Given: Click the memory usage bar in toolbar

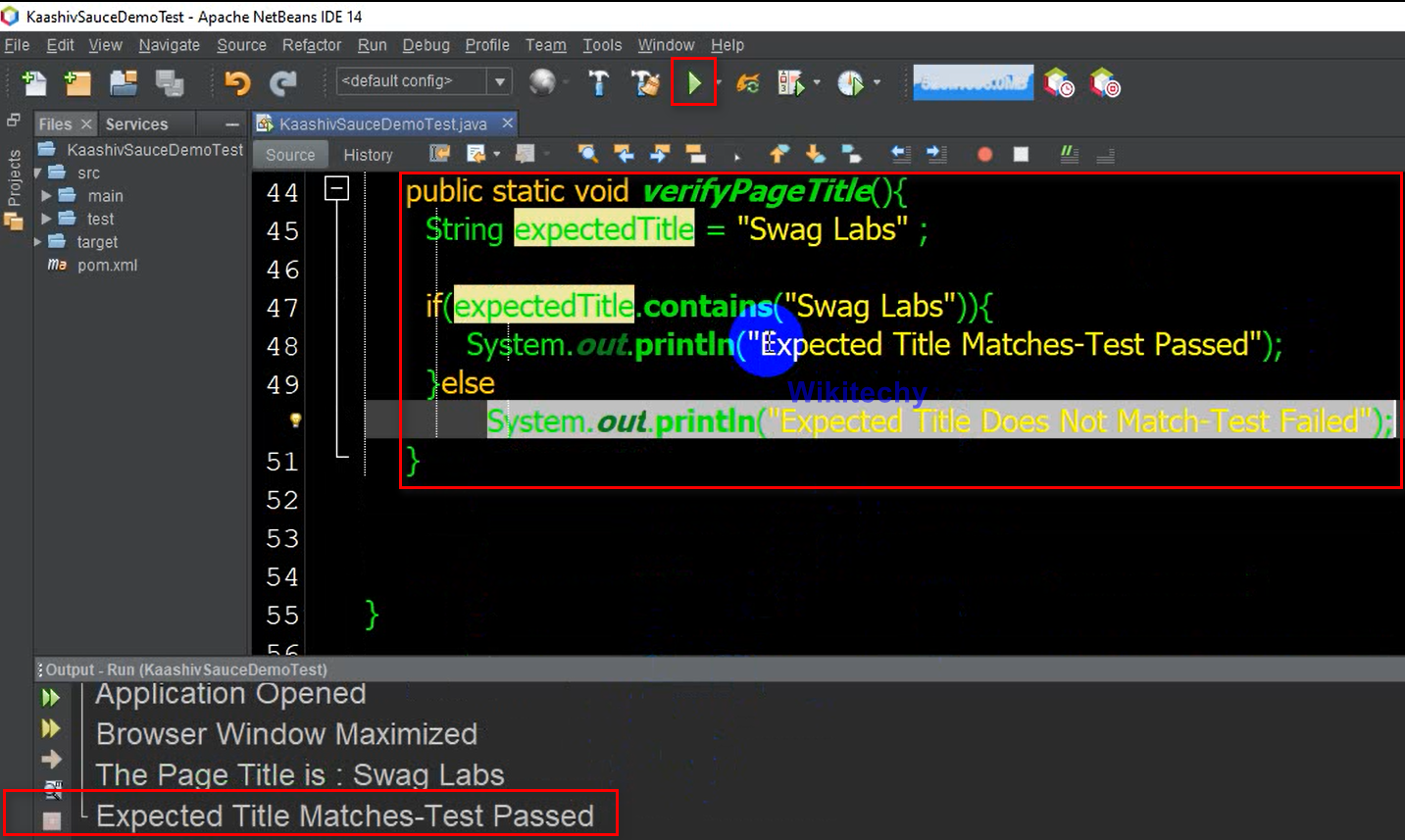Looking at the screenshot, I should pos(973,83).
